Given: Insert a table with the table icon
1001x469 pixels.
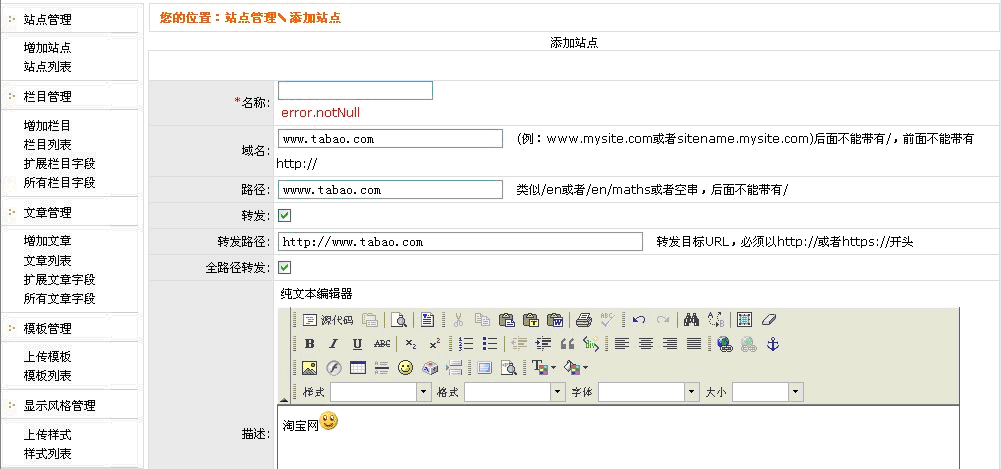Looking at the screenshot, I should tap(357, 368).
